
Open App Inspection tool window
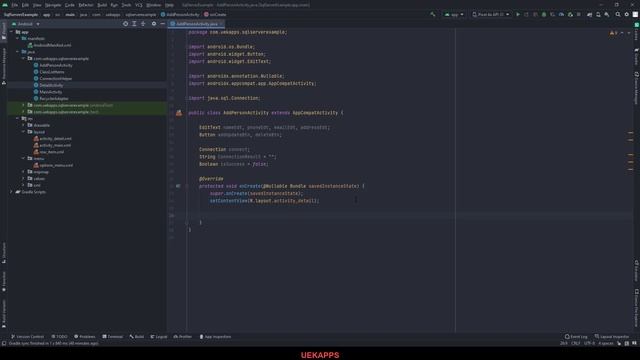(x=215, y=337)
